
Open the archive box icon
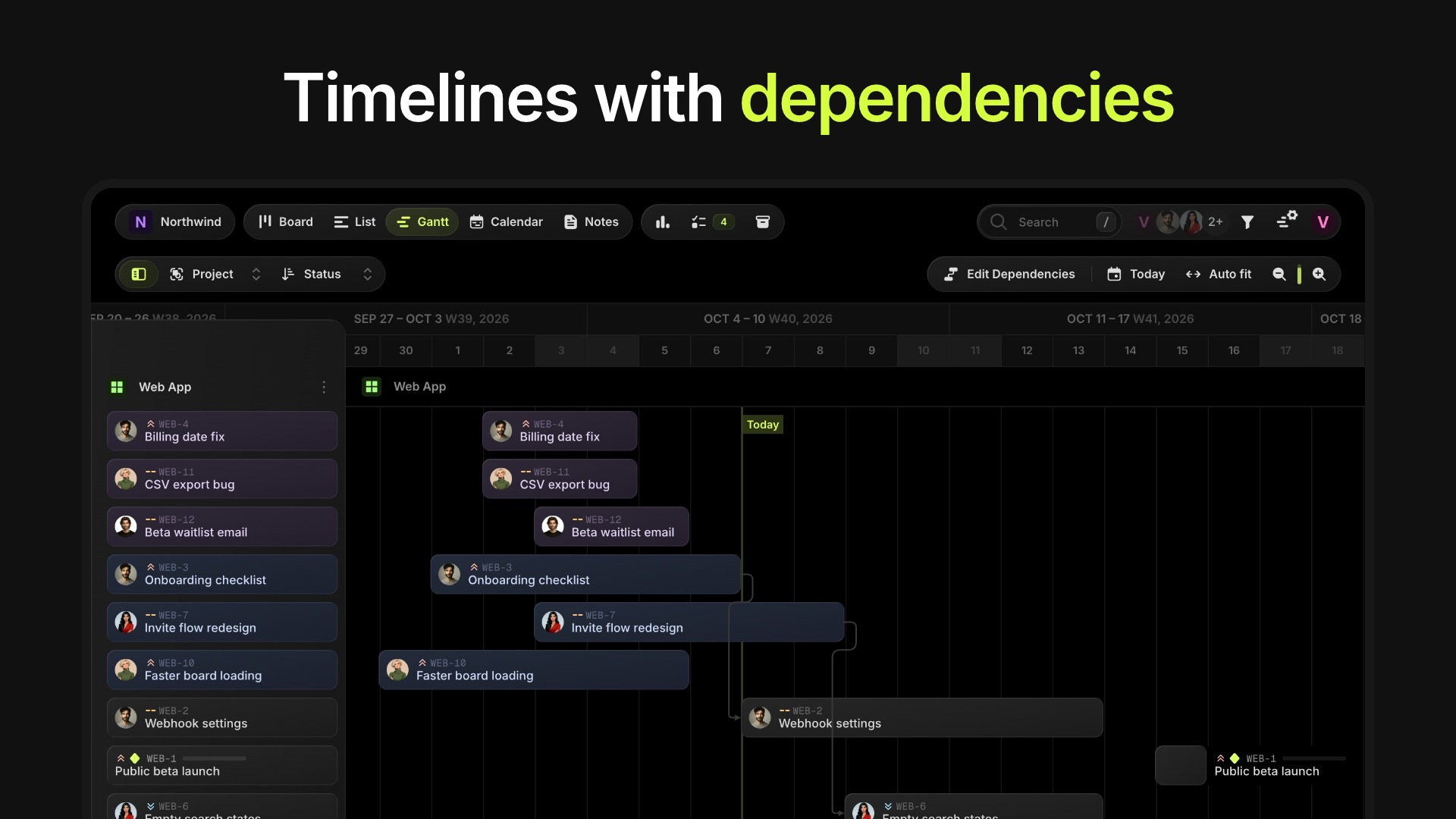coord(763,222)
